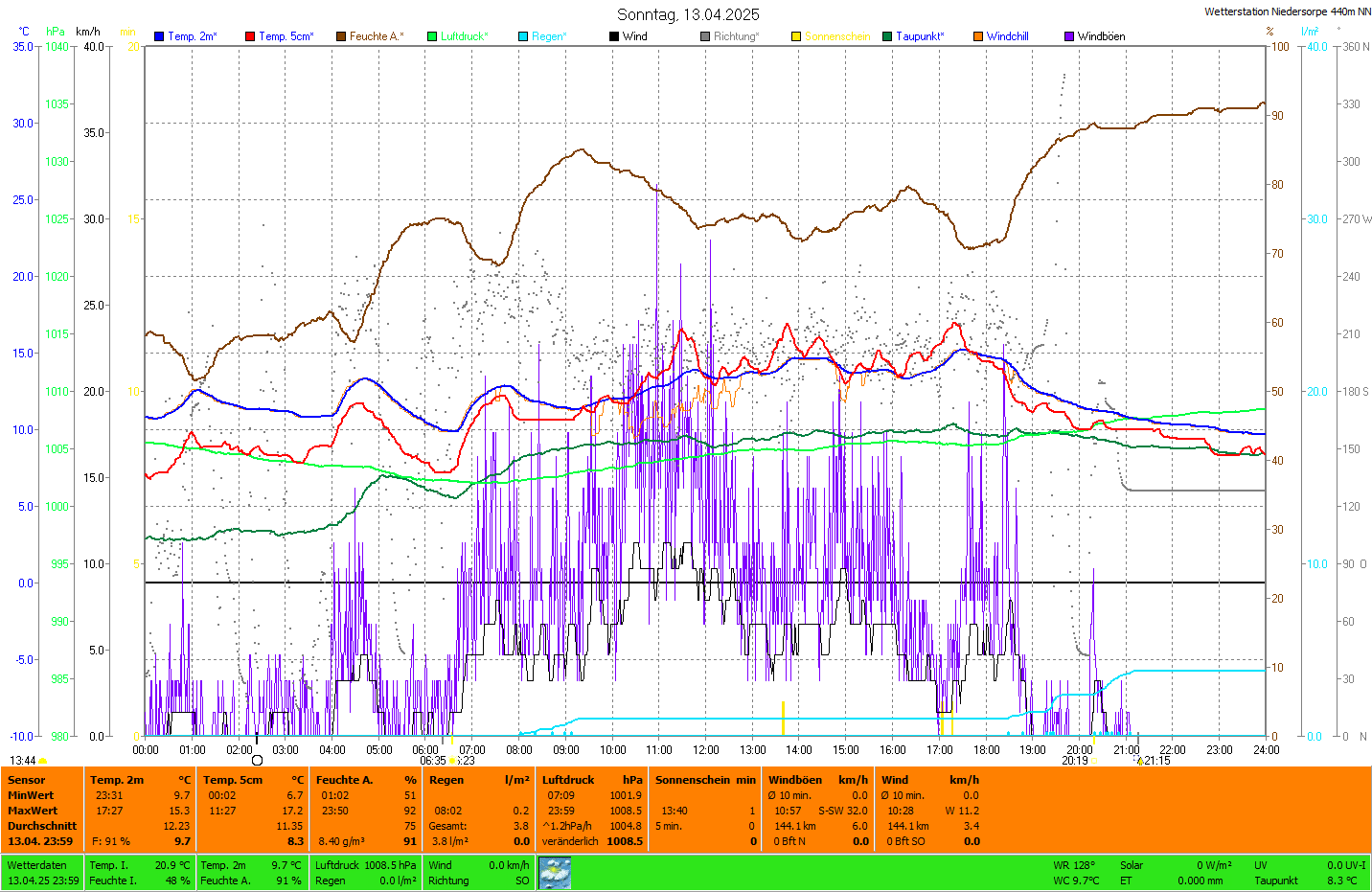Click the black Wind legend square
Viewport: 1372px width, 892px height.
click(614, 36)
